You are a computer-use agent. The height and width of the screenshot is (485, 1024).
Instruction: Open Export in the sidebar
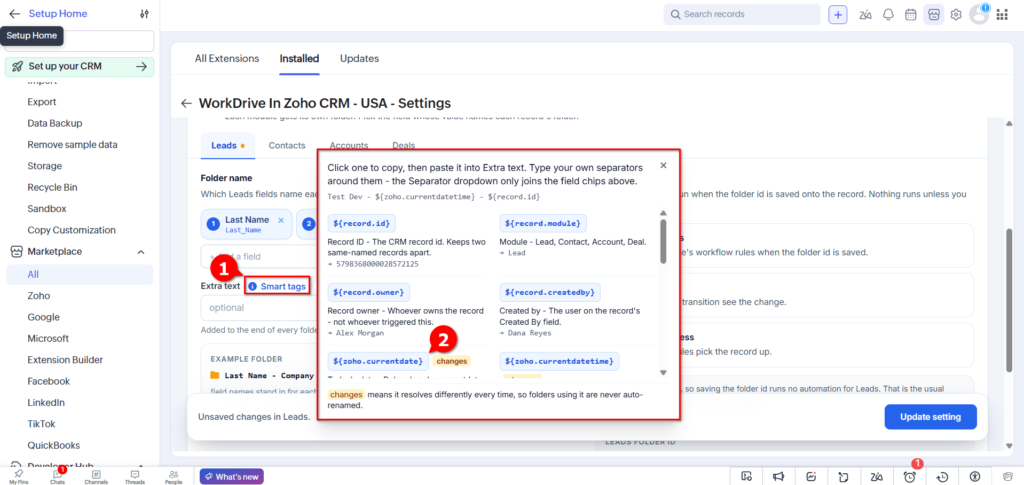tap(42, 102)
